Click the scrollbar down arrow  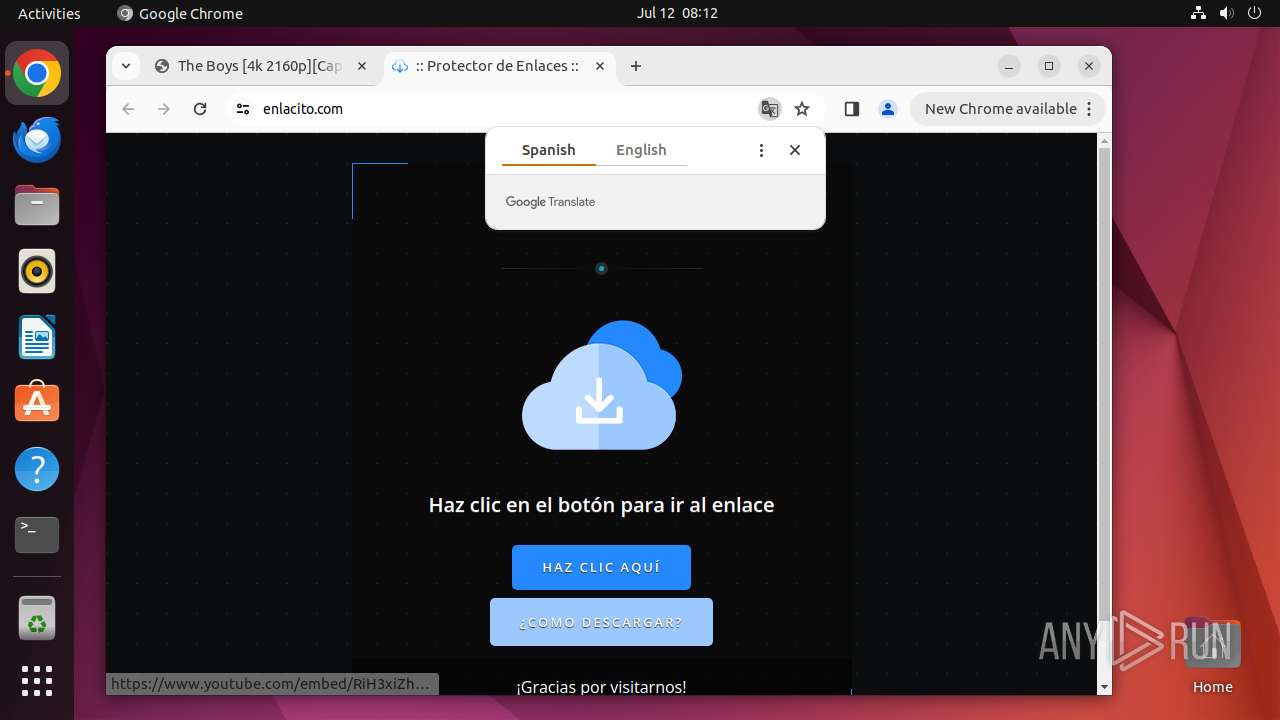(x=1104, y=688)
